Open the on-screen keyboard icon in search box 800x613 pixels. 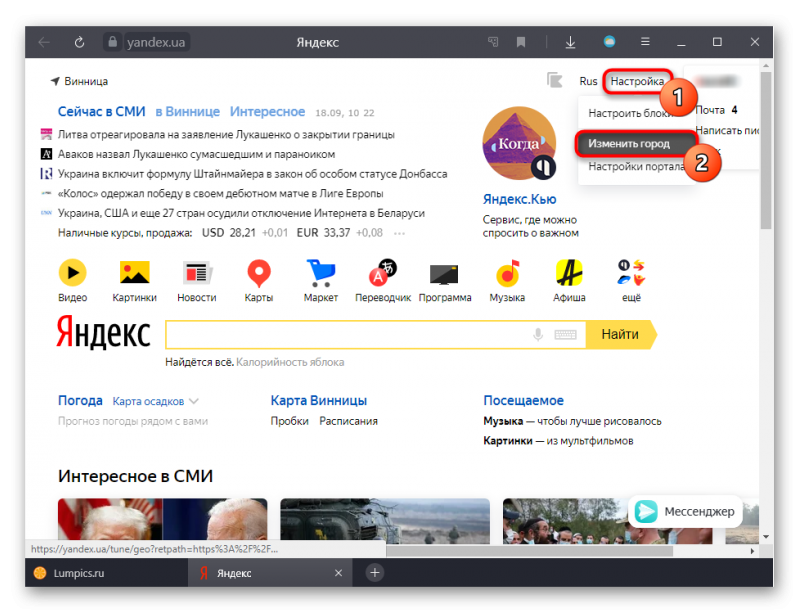[x=565, y=335]
